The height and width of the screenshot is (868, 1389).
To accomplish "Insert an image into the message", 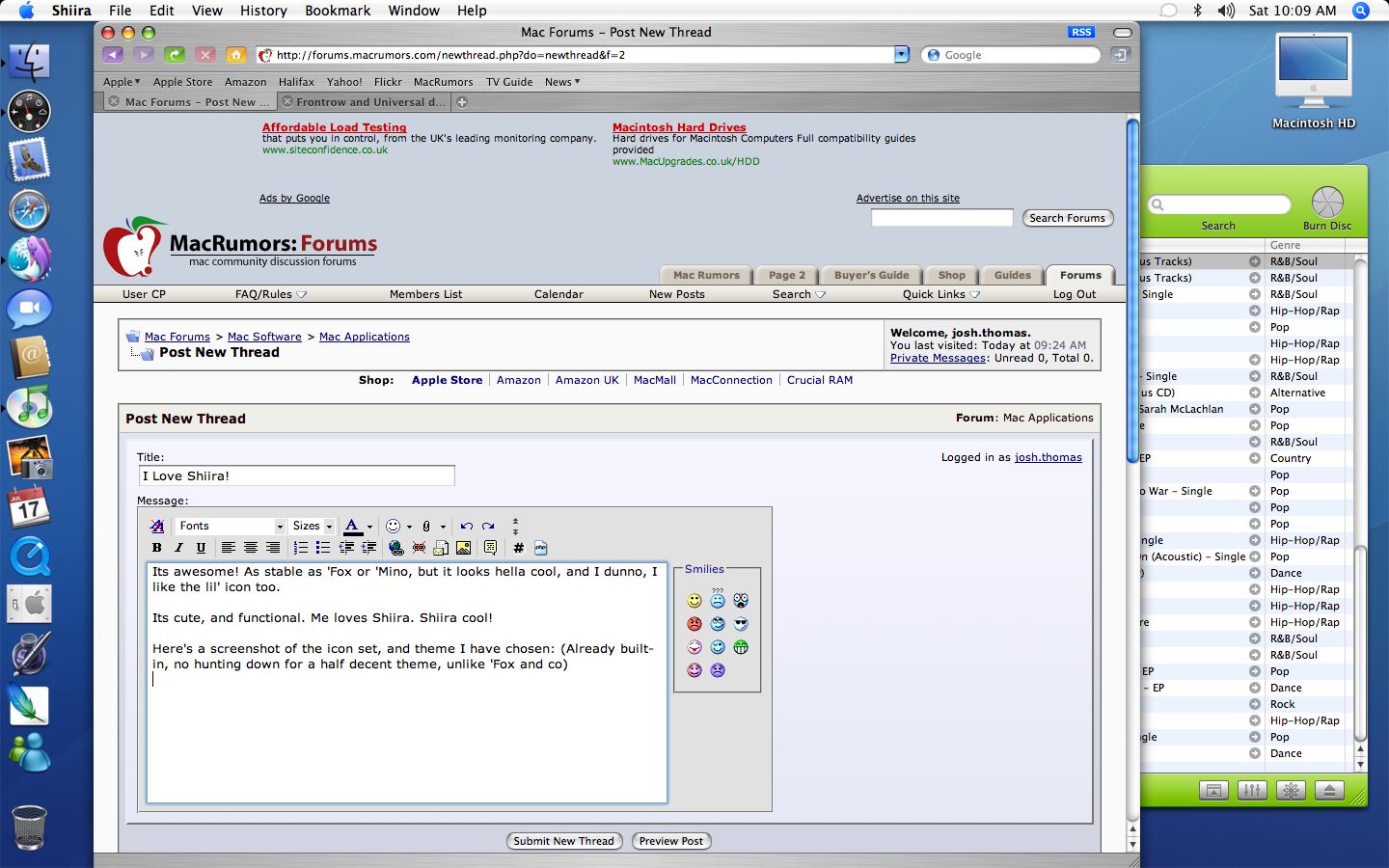I will tap(463, 548).
